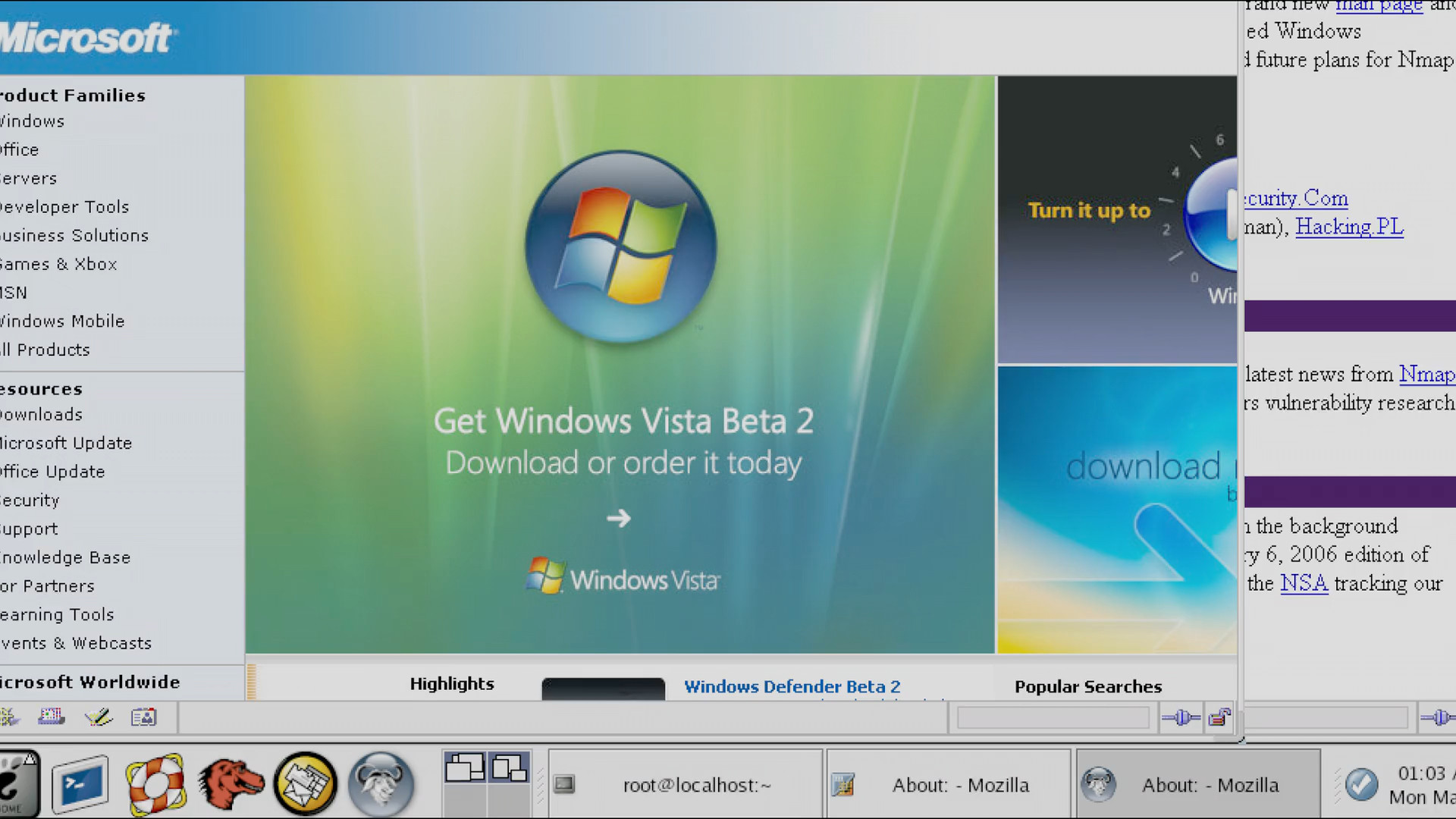The width and height of the screenshot is (1456, 819).
Task: Switch to the first About: - Mozilla window
Action: tap(948, 785)
